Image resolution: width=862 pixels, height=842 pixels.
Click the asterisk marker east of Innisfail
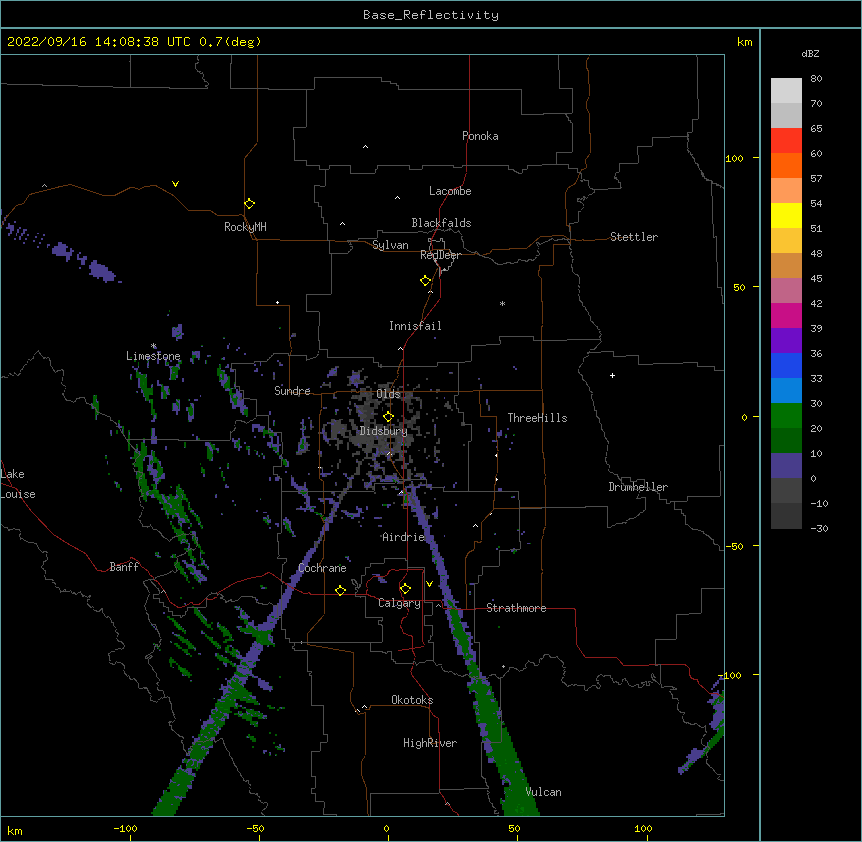[x=502, y=303]
